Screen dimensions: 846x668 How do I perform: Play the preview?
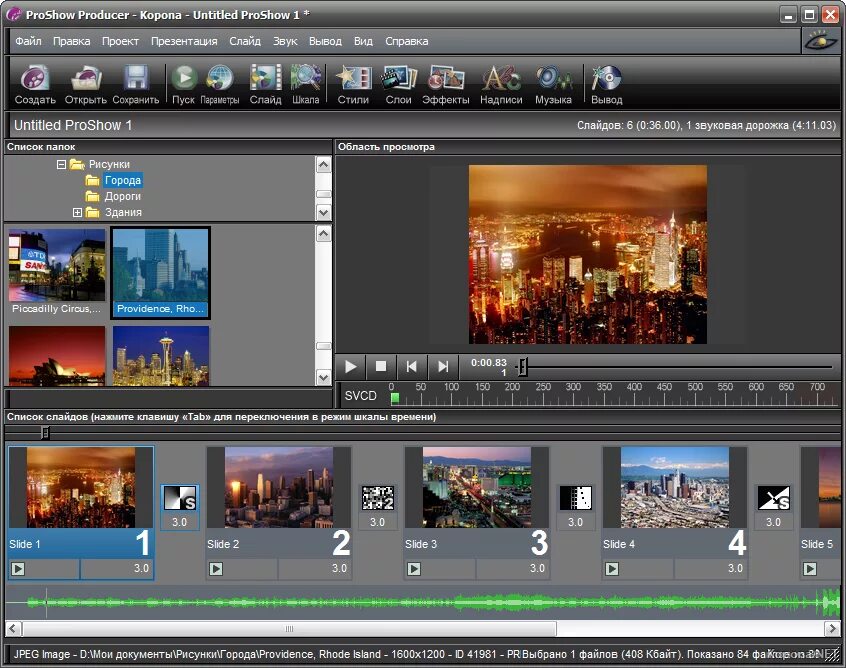350,367
